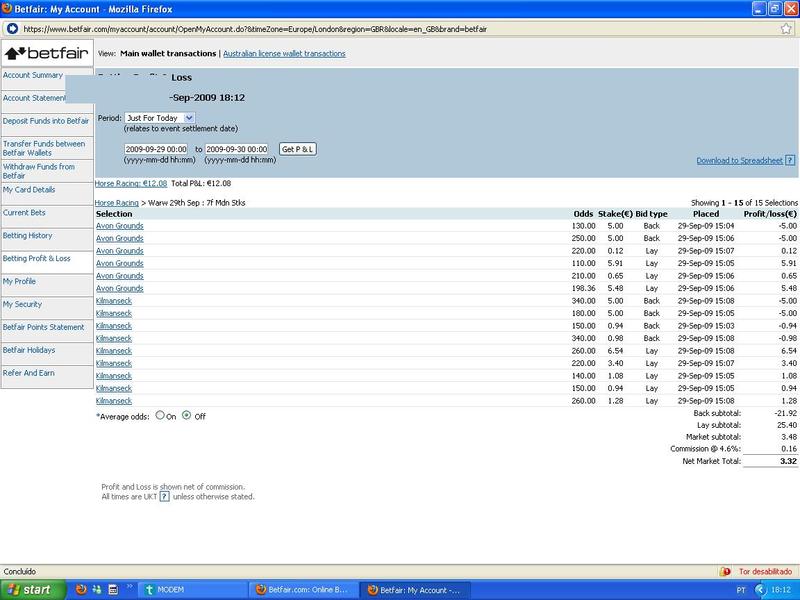
Task: Click the Commission @ 4.6% label
Action: click(706, 449)
